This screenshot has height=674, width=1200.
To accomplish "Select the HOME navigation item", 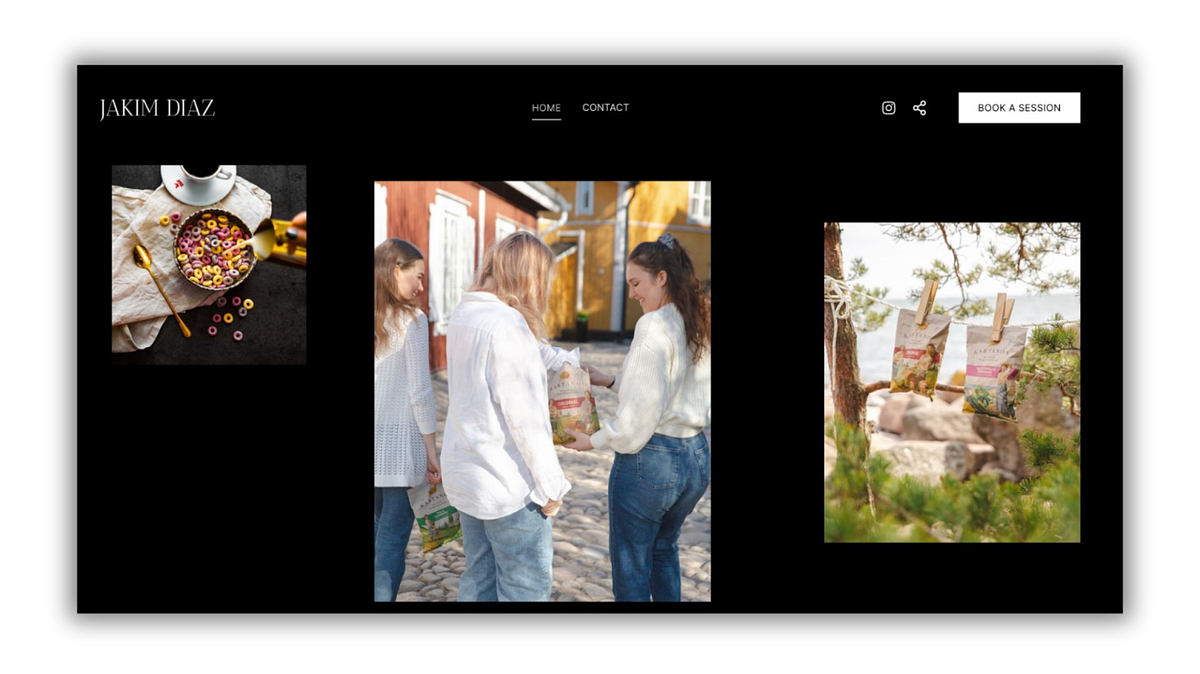I will (x=546, y=107).
